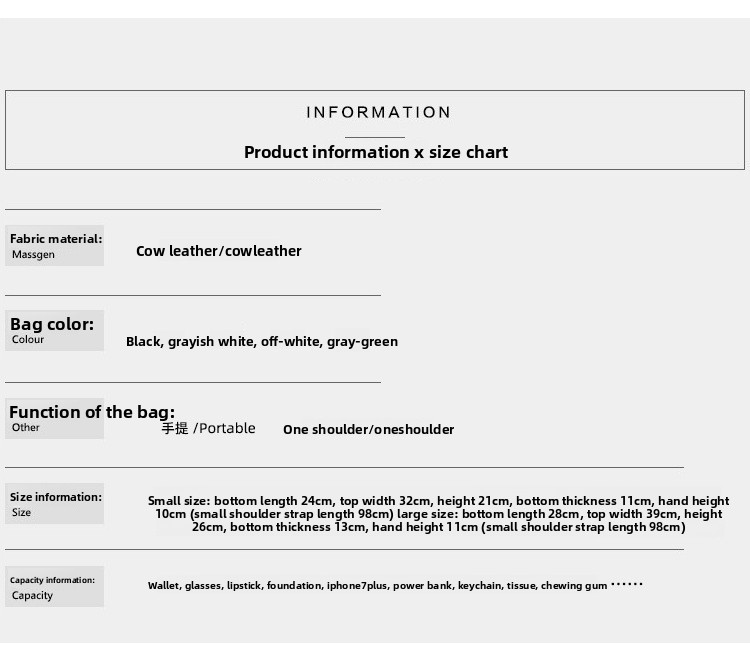The height and width of the screenshot is (648, 750).
Task: Select the Cow leather/cowleather text
Action: [219, 251]
